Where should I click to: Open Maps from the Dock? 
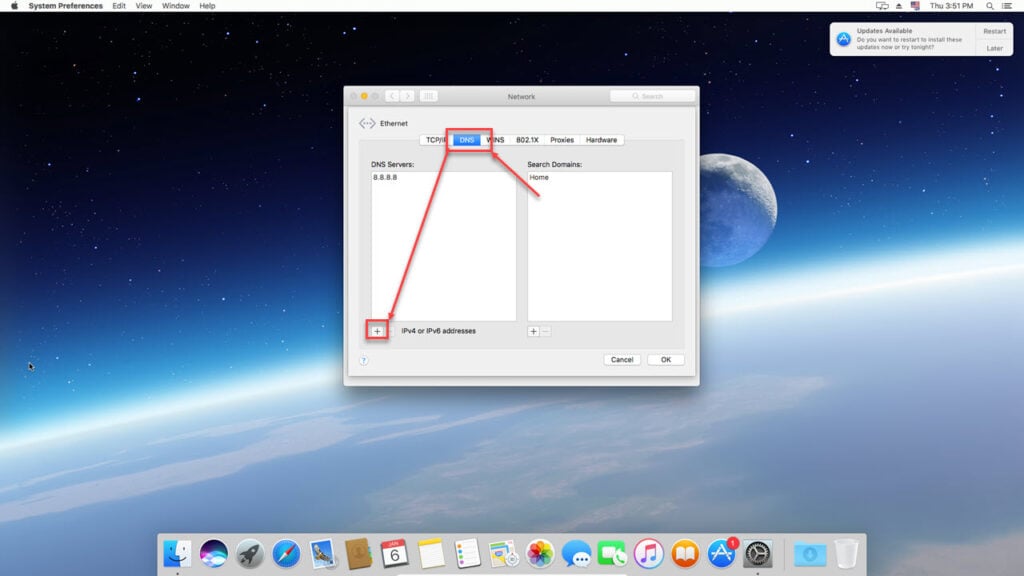pos(504,554)
